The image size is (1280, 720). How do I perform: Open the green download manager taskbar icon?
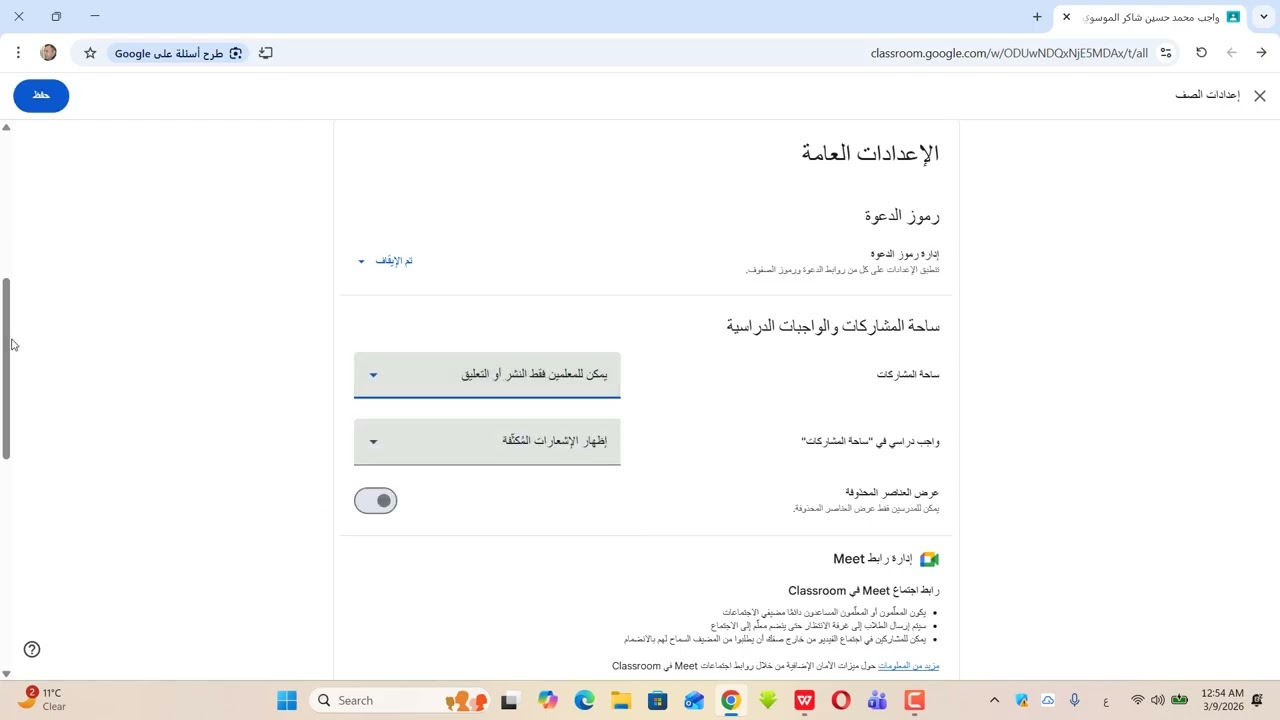[x=768, y=701]
